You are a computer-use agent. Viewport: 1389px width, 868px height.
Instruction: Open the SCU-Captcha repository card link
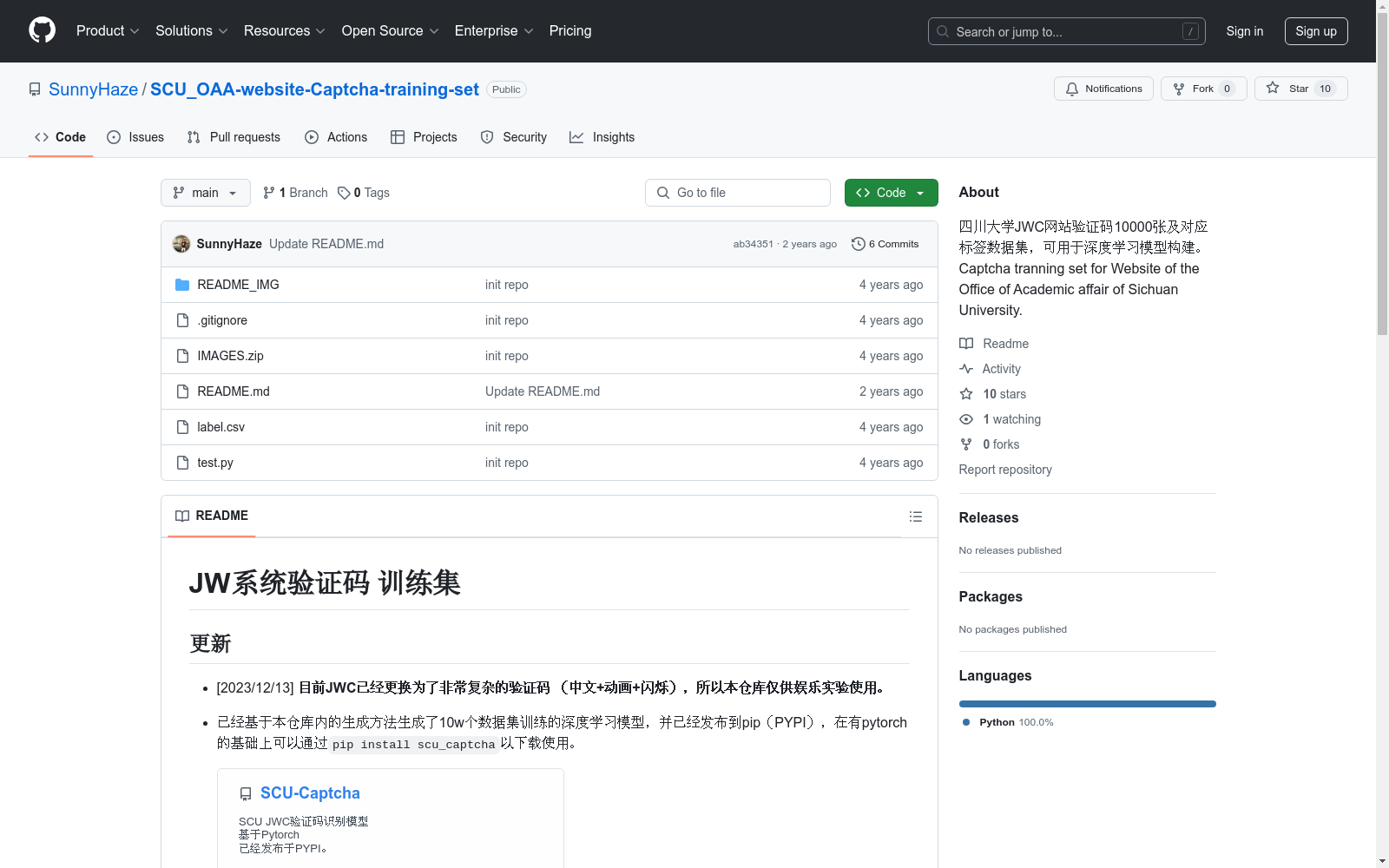tap(310, 793)
